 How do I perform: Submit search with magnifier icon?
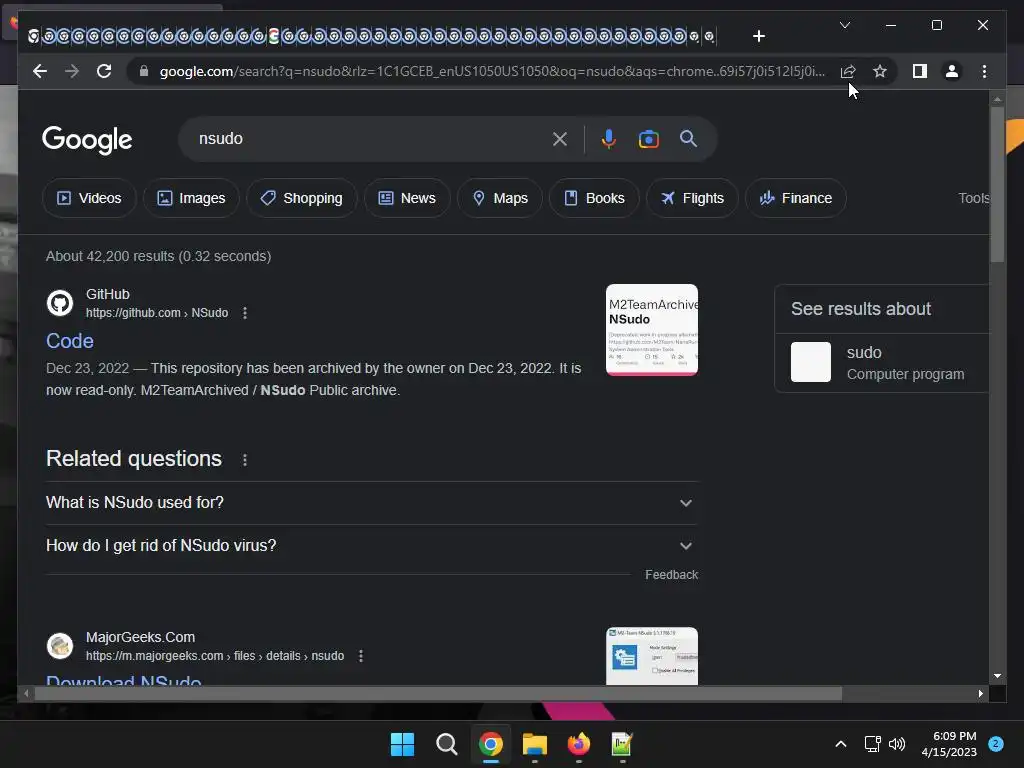click(x=688, y=138)
